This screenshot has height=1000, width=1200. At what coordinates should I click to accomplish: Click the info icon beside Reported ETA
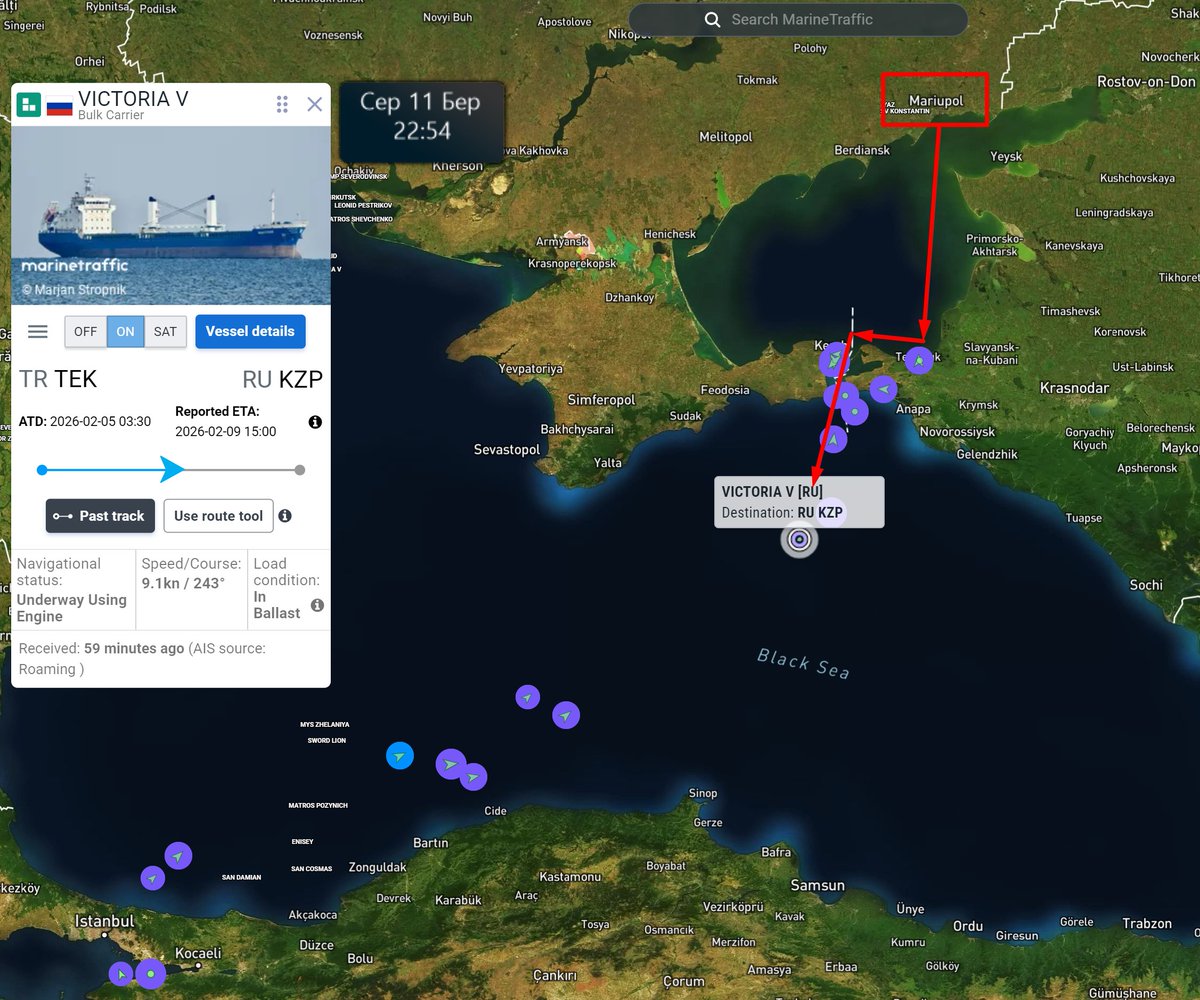(x=315, y=422)
